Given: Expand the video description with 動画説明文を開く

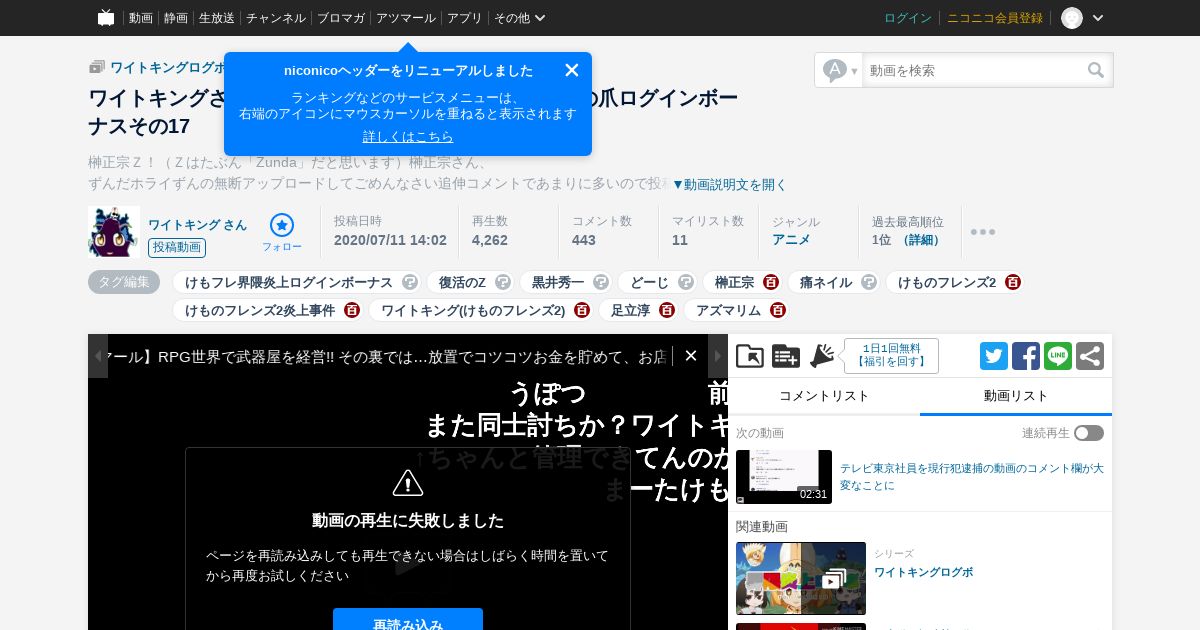Looking at the screenshot, I should click(730, 184).
